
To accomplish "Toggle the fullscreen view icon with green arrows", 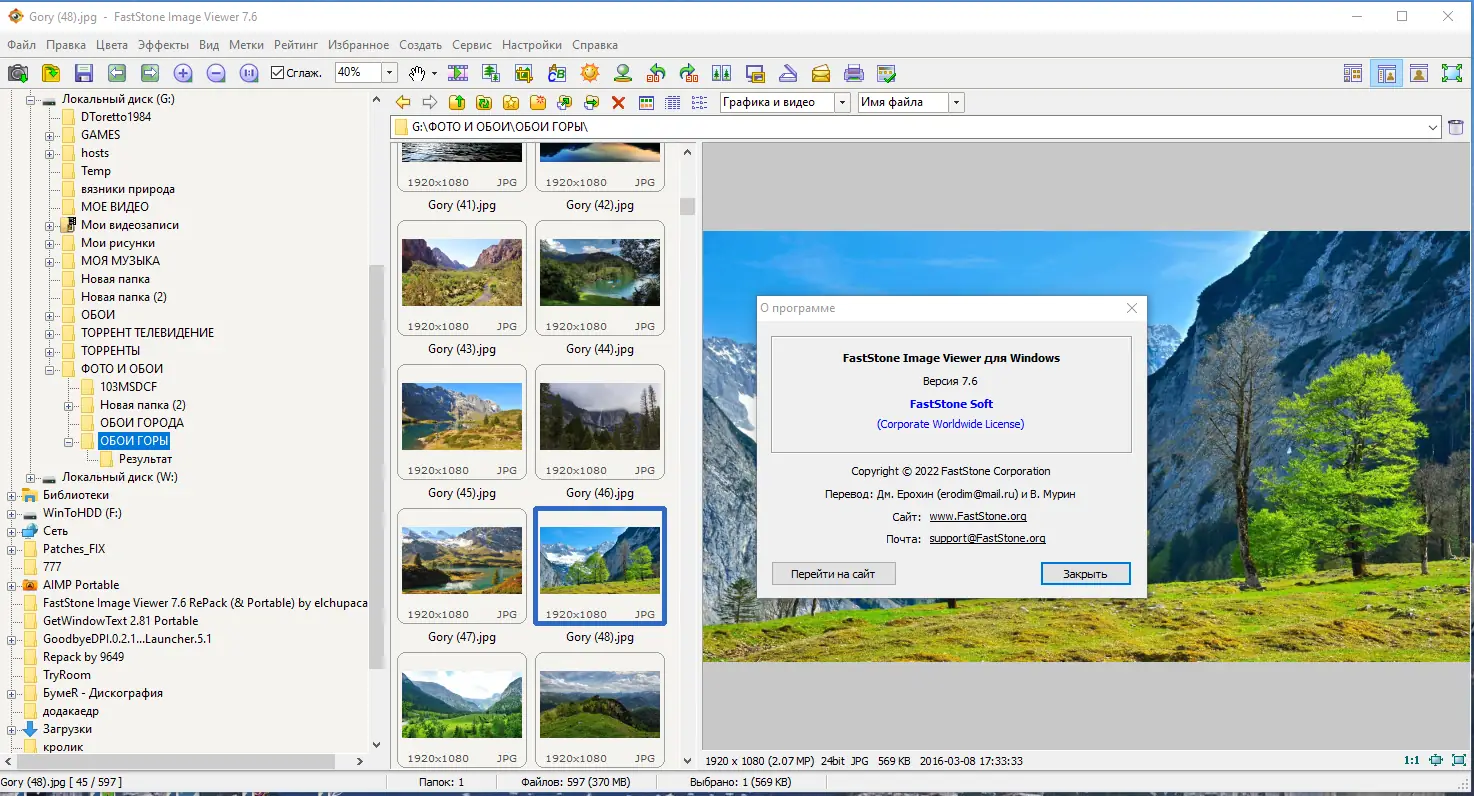I will coord(1451,72).
